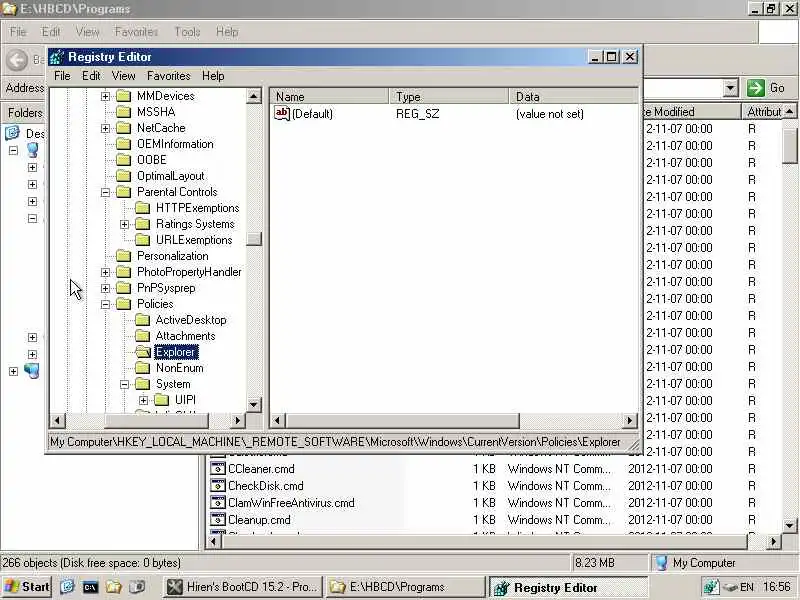Viewport: 800px width, 600px height.
Task: Open the Address bar dropdown arrow
Action: point(731,88)
